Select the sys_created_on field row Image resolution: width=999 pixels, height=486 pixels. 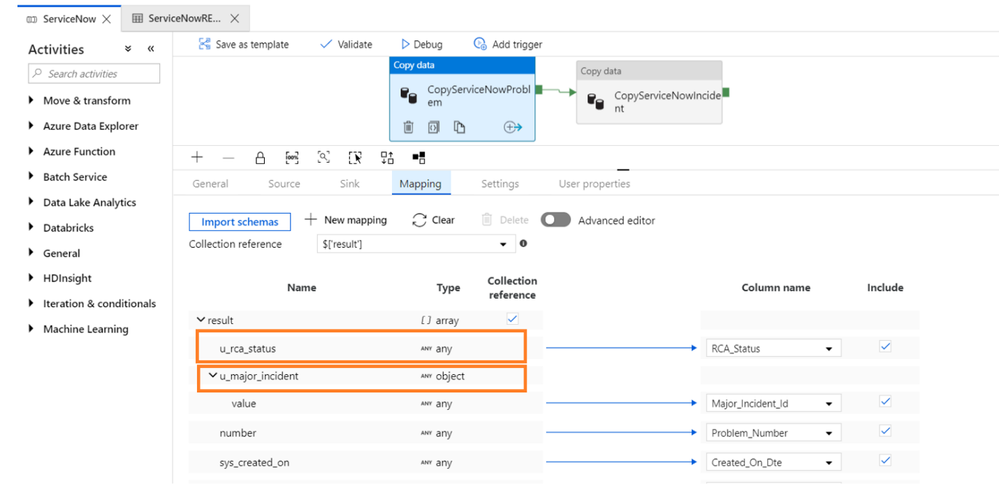click(366, 462)
